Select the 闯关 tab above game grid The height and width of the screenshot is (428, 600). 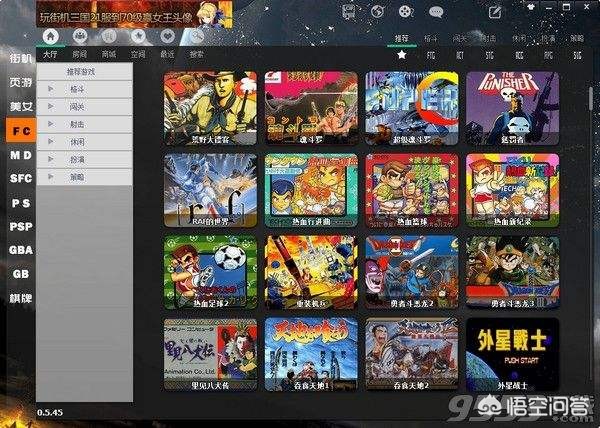(460, 38)
